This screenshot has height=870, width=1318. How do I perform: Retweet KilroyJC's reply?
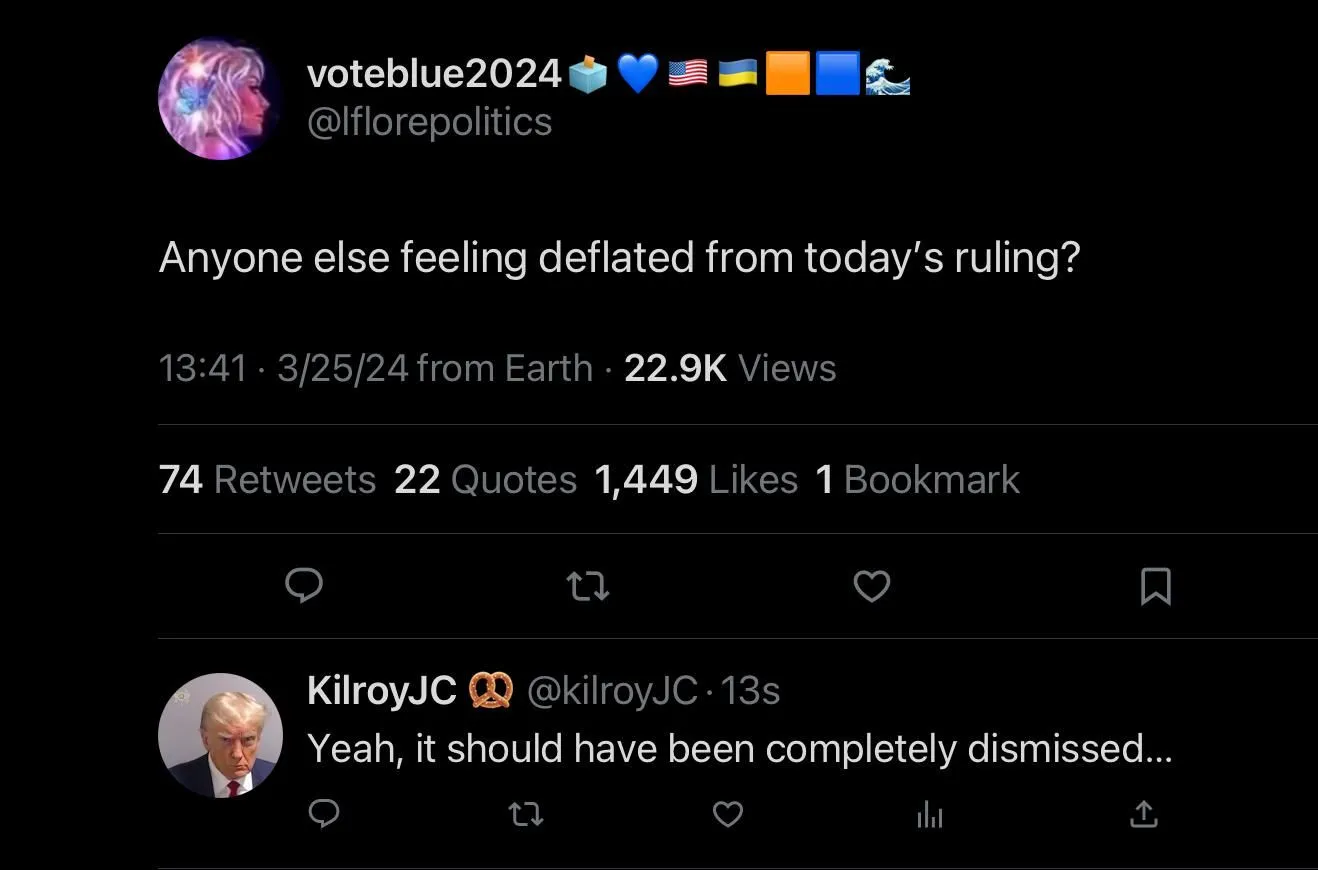click(x=526, y=815)
